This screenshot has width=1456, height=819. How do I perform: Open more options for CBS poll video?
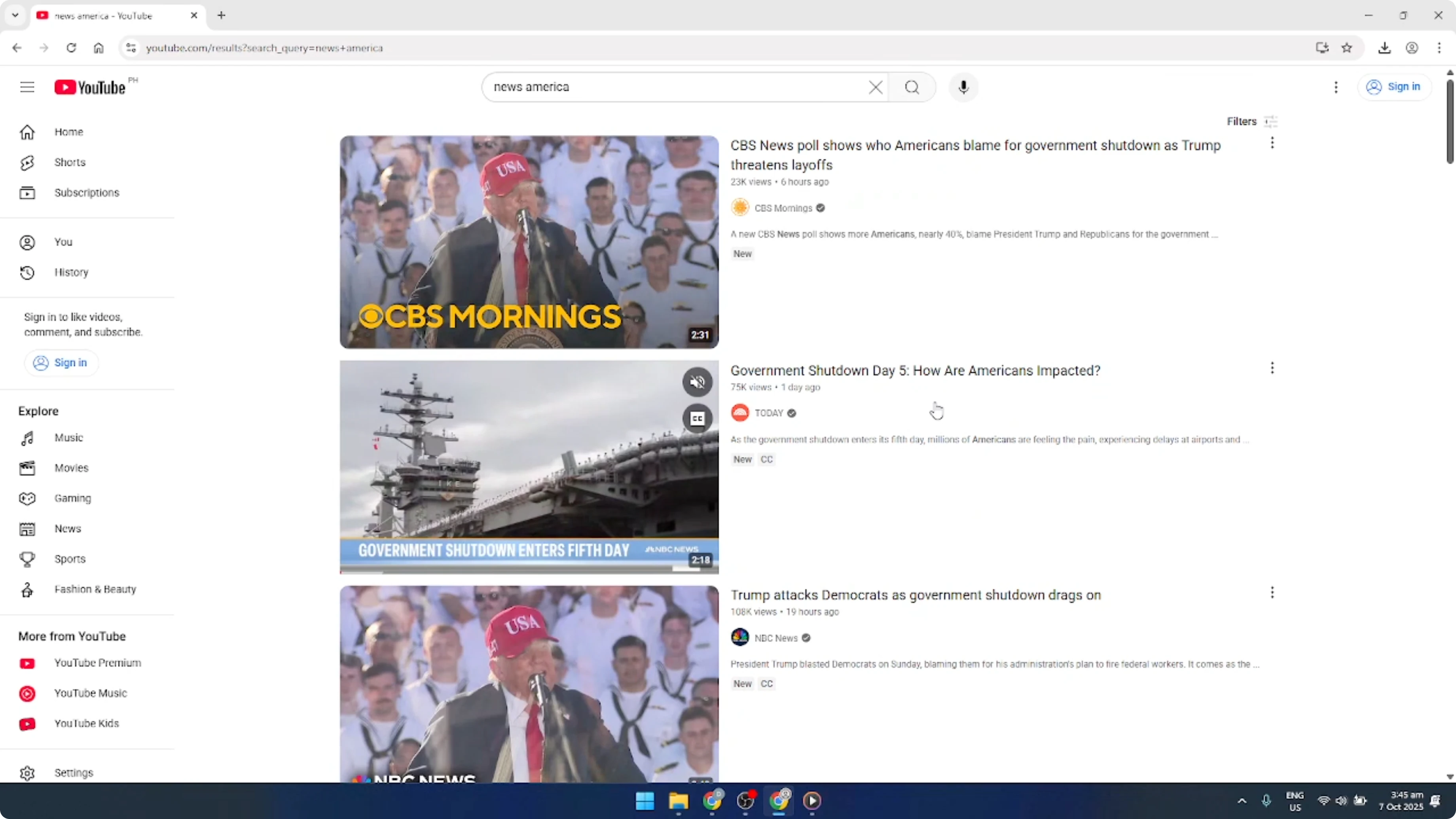pos(1272,143)
